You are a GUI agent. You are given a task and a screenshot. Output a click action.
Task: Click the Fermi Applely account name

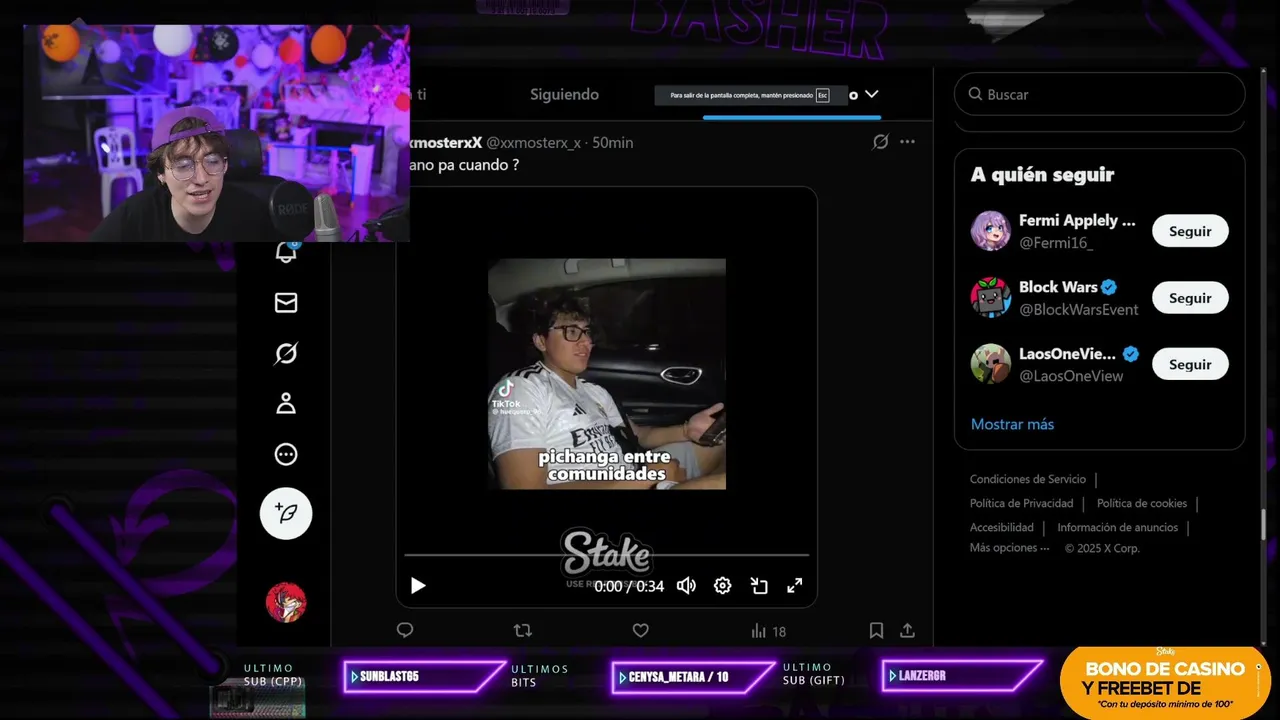(x=1077, y=220)
